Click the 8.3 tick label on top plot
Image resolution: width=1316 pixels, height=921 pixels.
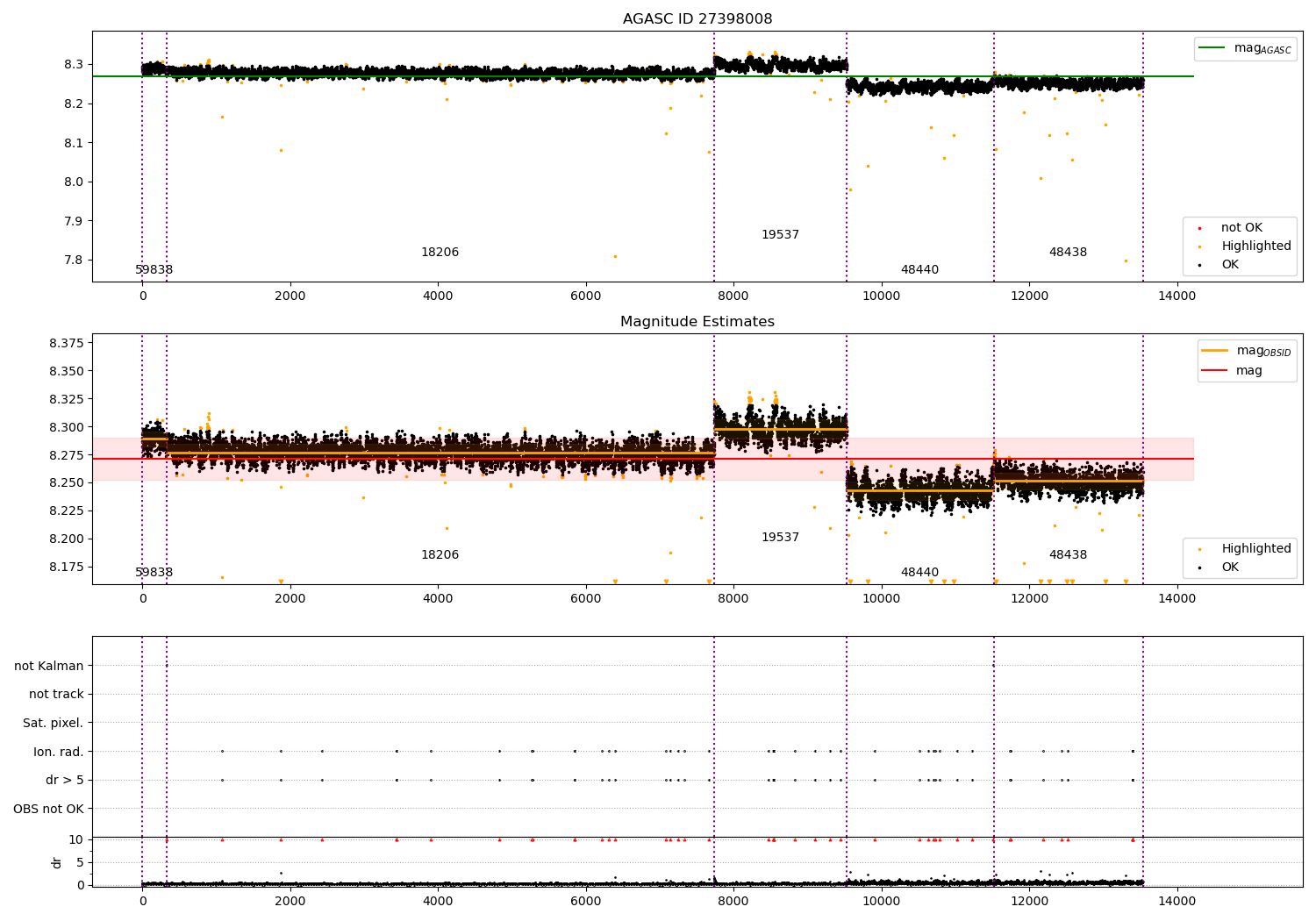pyautogui.click(x=74, y=65)
